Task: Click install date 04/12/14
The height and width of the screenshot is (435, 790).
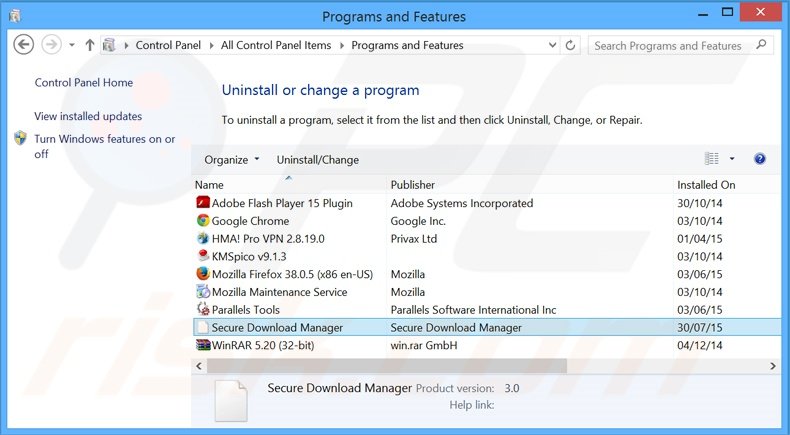Action: pos(699,345)
